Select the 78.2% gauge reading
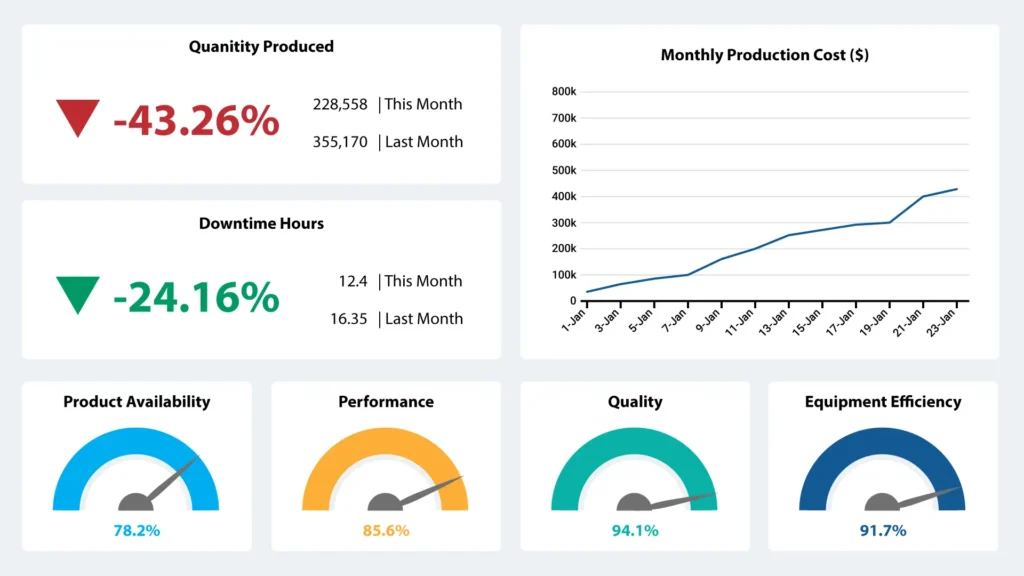This screenshot has height=576, width=1024. [x=136, y=531]
